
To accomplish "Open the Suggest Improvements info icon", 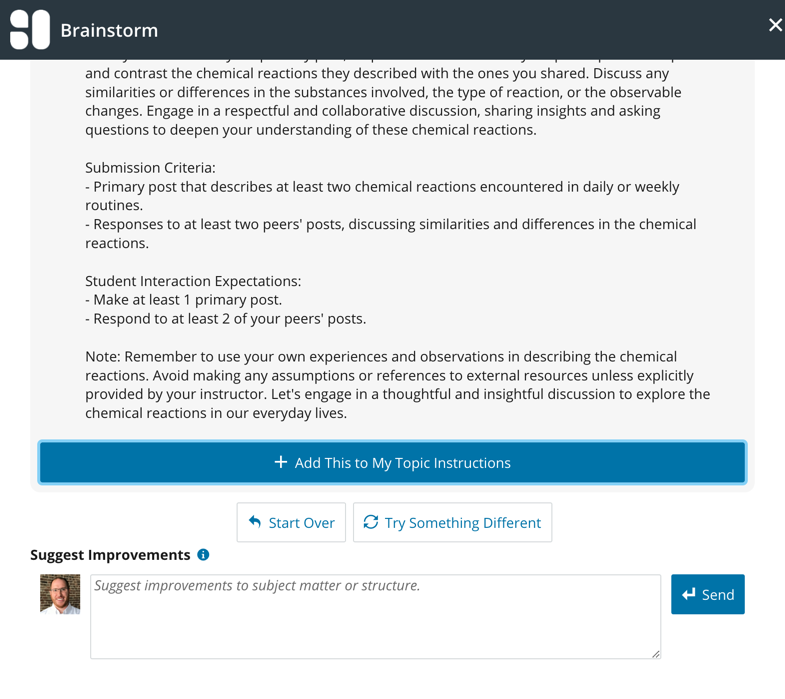I will [203, 555].
